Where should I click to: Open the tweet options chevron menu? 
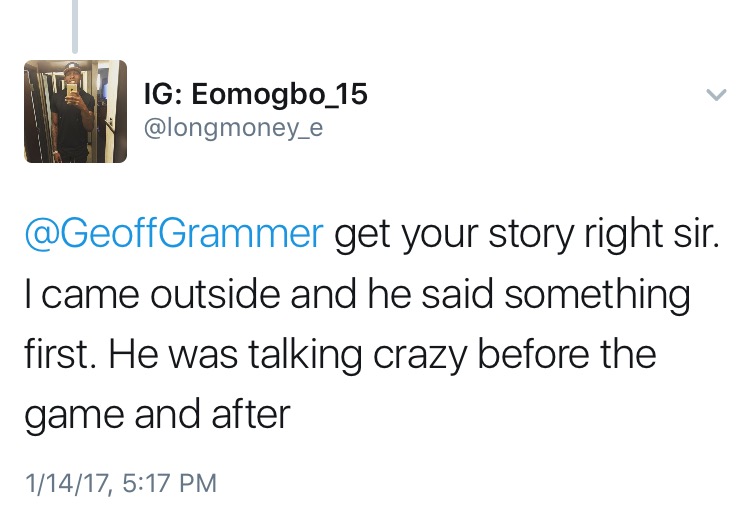point(716,95)
